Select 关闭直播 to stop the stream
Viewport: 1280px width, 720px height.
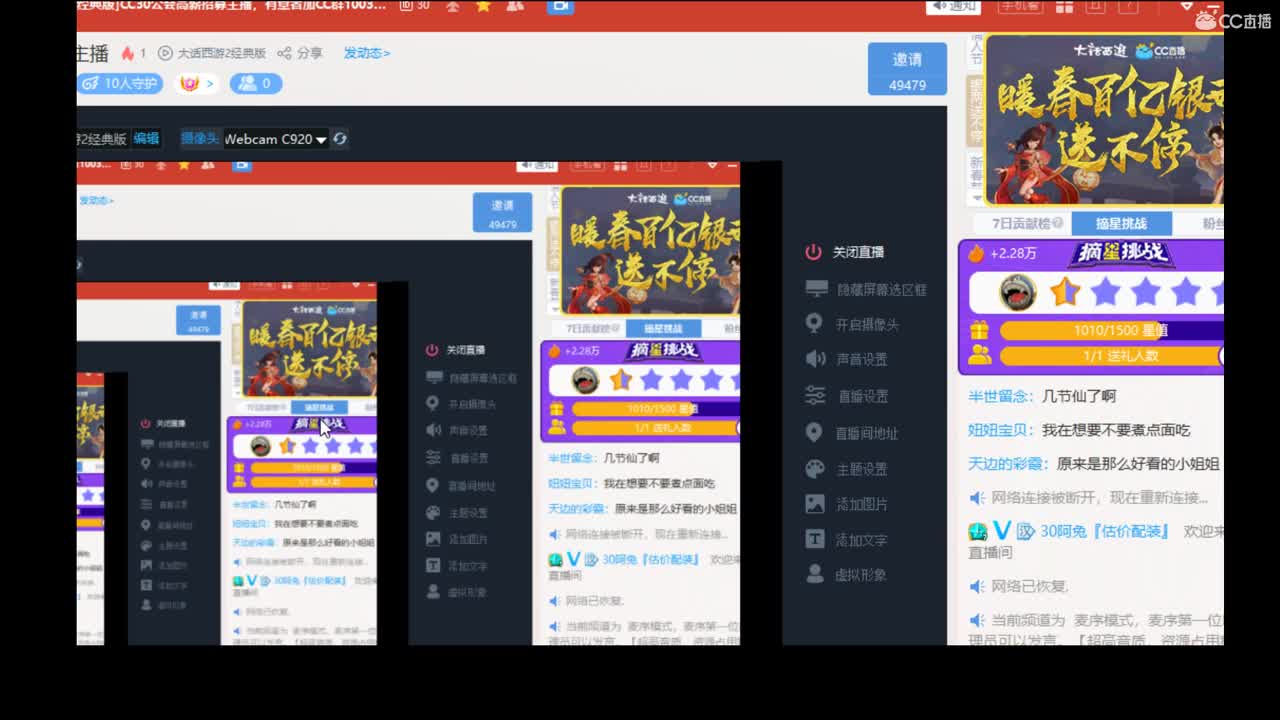coord(858,252)
